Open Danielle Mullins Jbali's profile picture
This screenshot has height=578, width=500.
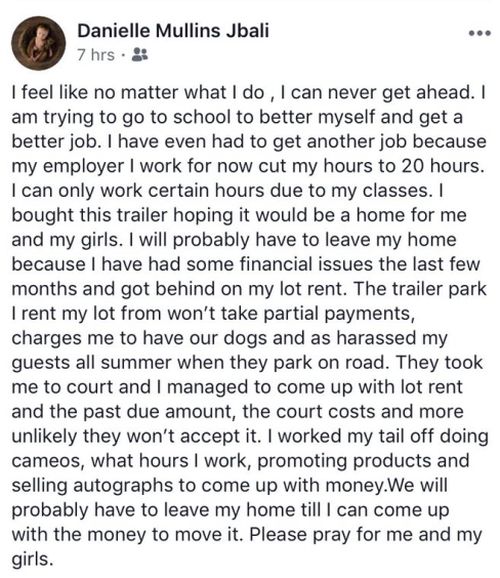point(38,43)
